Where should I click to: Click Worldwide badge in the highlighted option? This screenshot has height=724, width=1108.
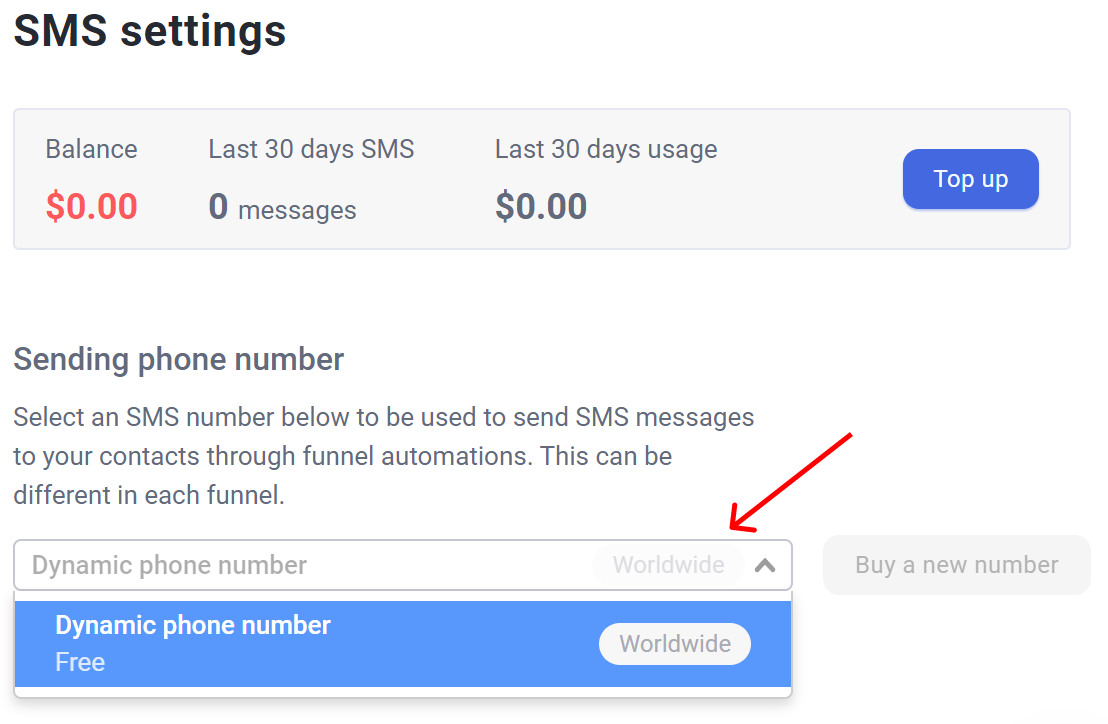(x=674, y=644)
